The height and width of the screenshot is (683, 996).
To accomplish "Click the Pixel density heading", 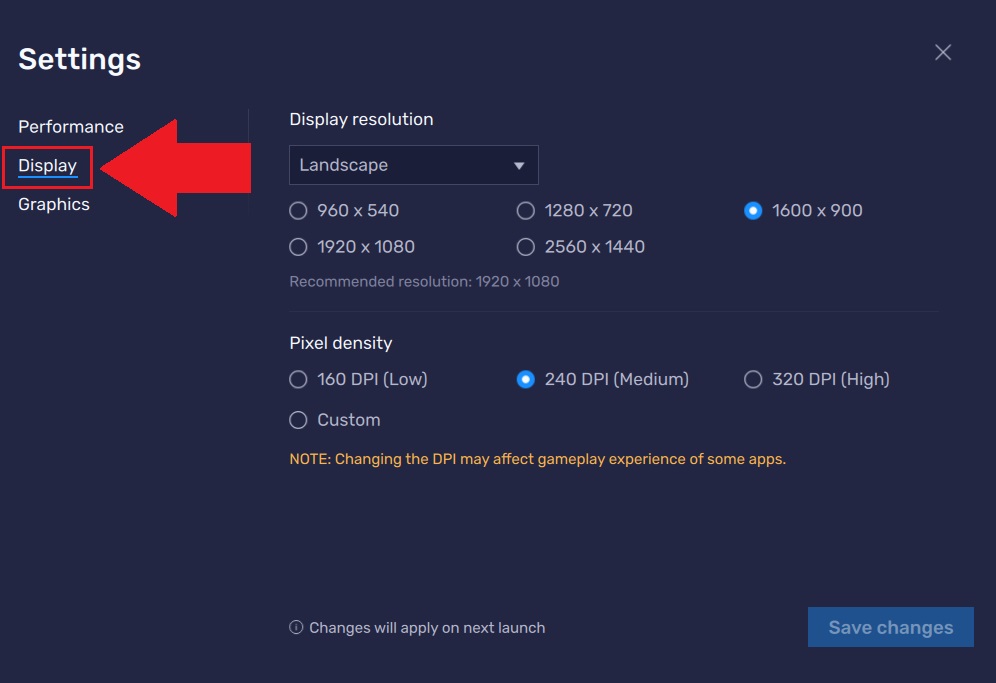I will point(340,343).
